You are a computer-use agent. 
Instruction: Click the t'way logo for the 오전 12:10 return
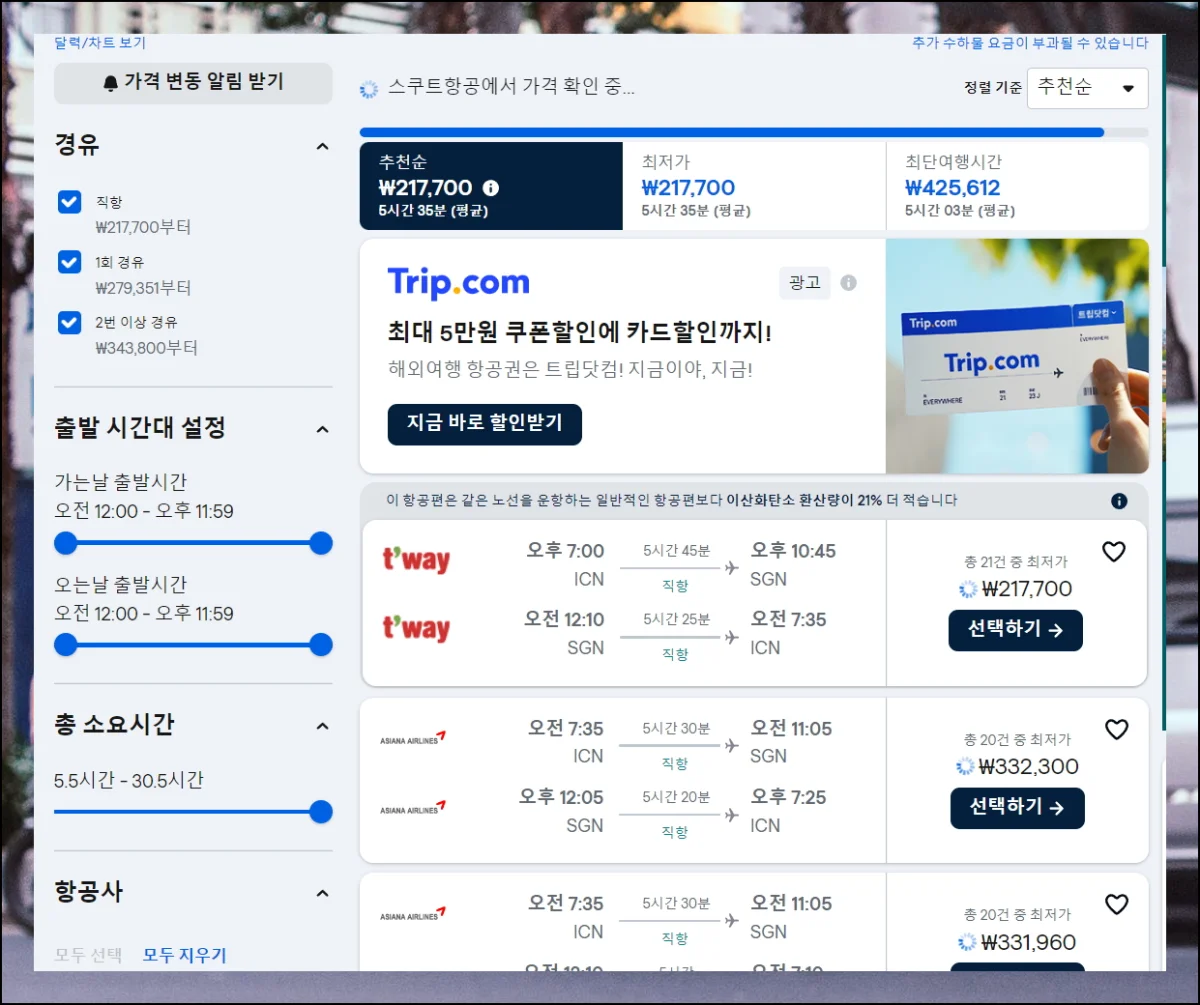click(417, 629)
